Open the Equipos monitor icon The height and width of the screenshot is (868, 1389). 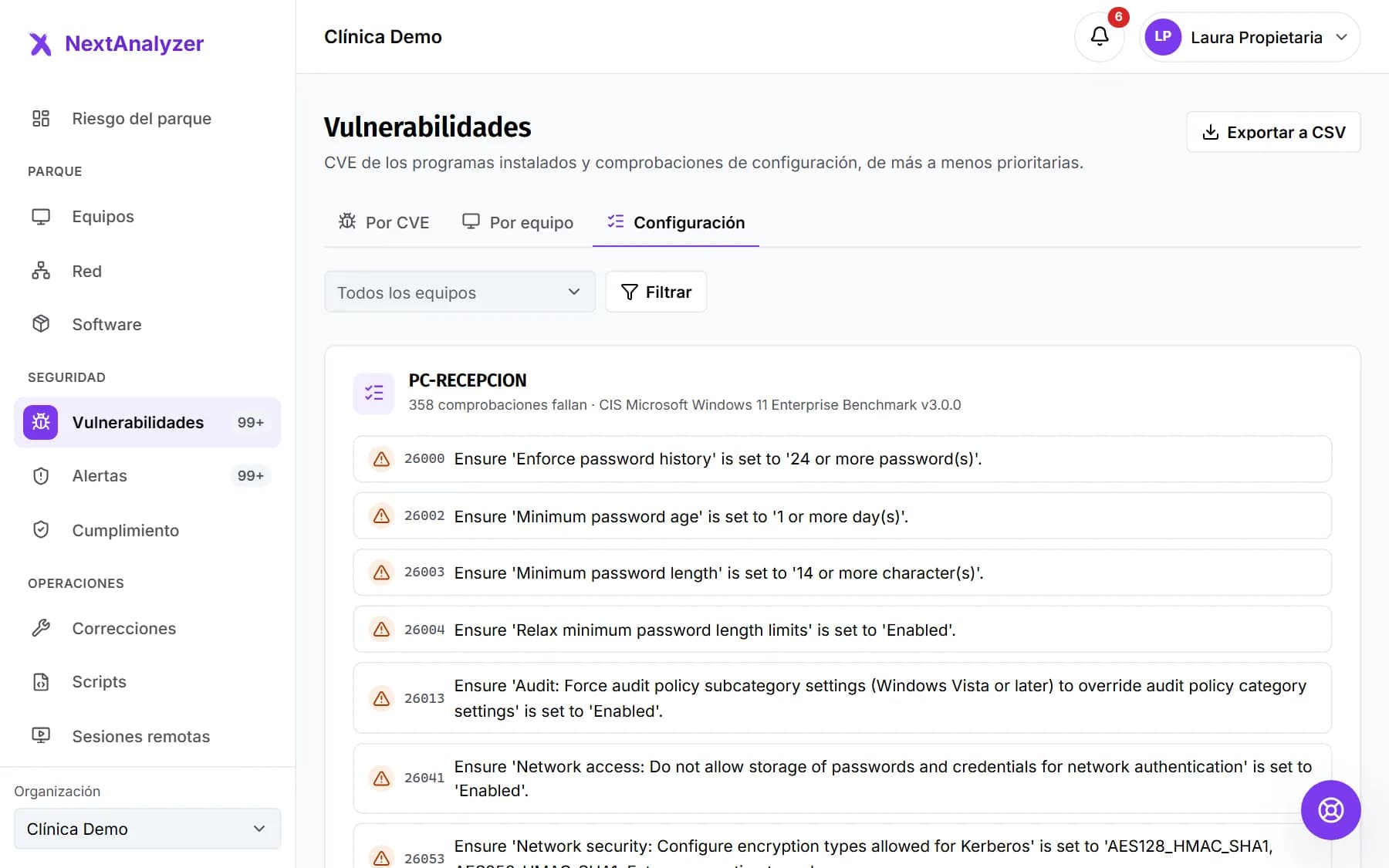click(x=41, y=217)
